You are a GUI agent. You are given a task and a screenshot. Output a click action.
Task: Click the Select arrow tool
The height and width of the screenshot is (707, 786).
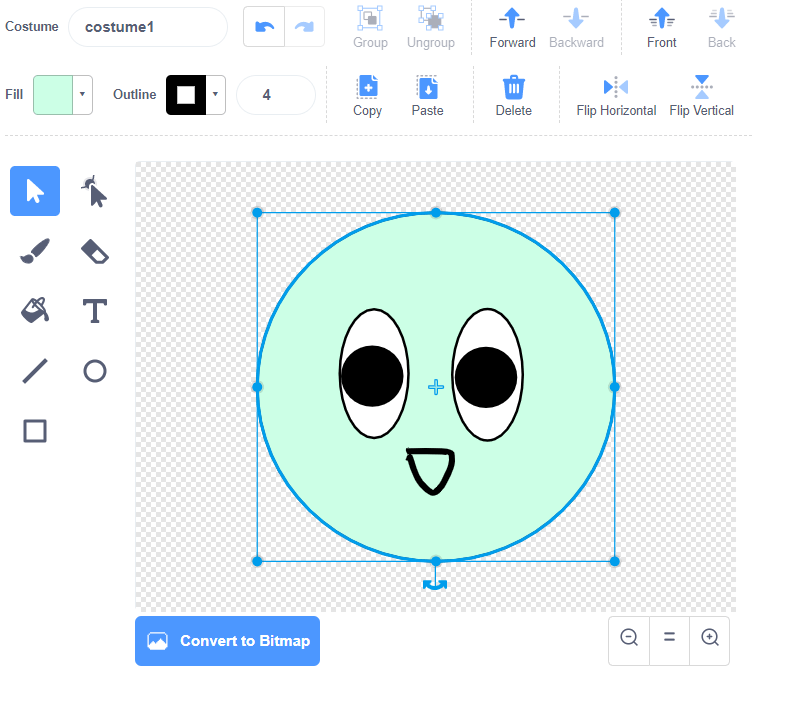coord(35,191)
